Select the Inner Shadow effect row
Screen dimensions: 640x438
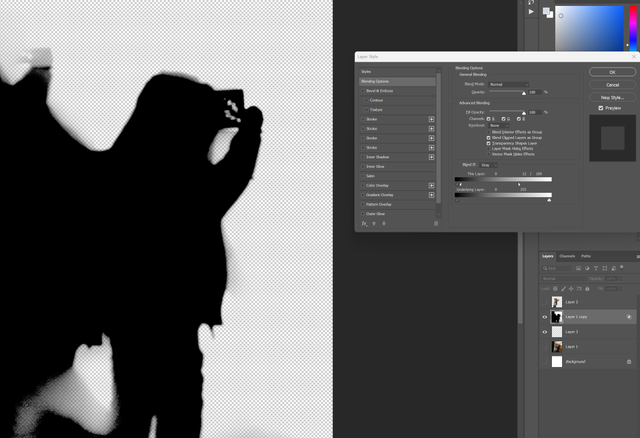397,157
